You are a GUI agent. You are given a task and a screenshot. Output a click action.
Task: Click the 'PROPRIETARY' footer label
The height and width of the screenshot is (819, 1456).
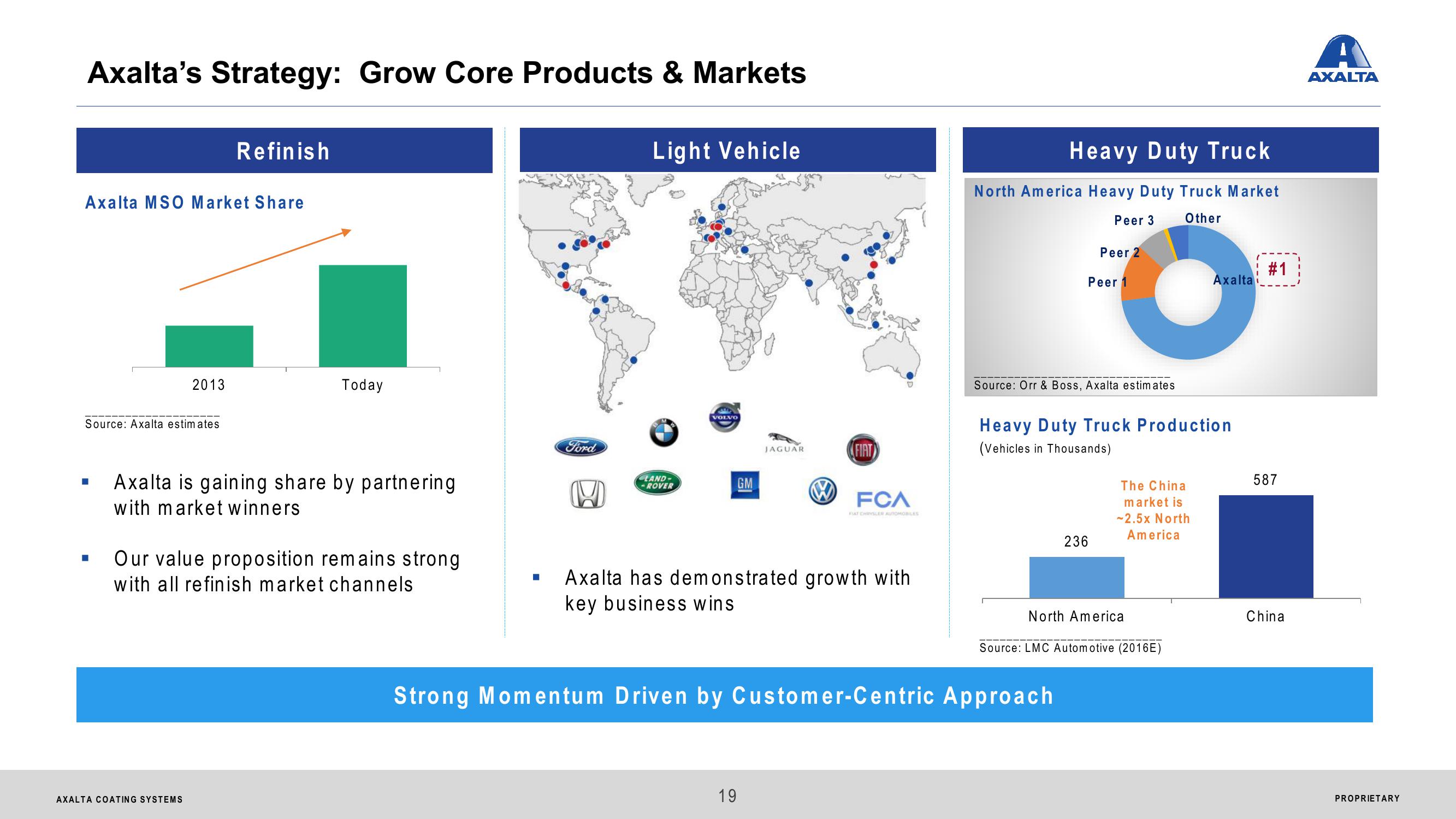coord(1368,798)
